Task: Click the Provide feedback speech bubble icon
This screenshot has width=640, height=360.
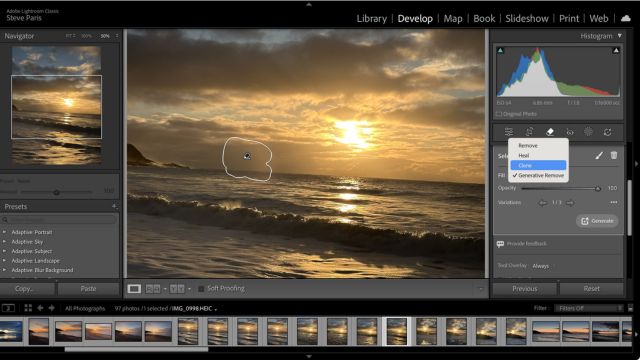Action: click(x=500, y=244)
